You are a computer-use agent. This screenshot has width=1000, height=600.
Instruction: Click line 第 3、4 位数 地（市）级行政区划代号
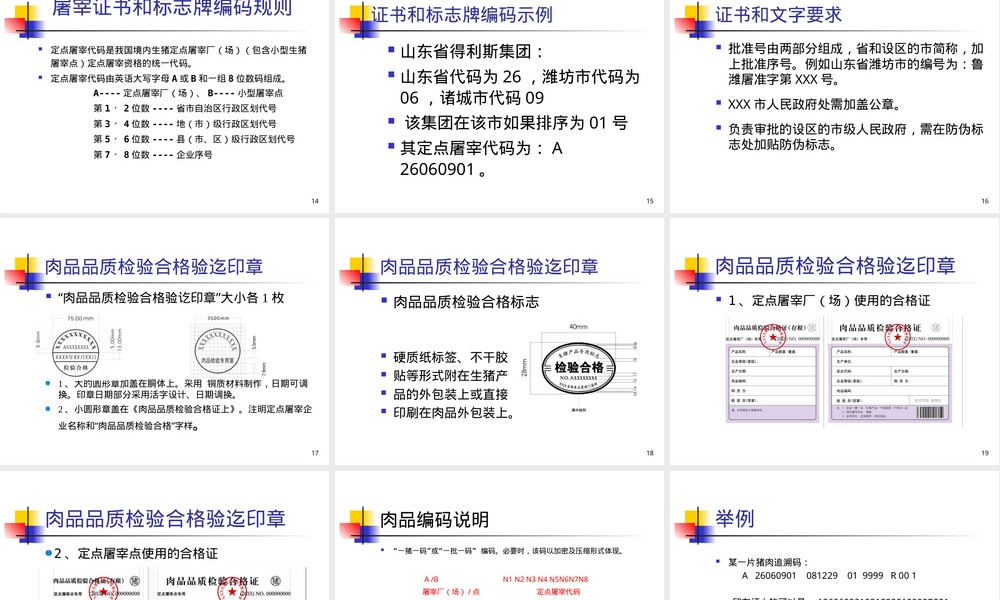[185, 124]
